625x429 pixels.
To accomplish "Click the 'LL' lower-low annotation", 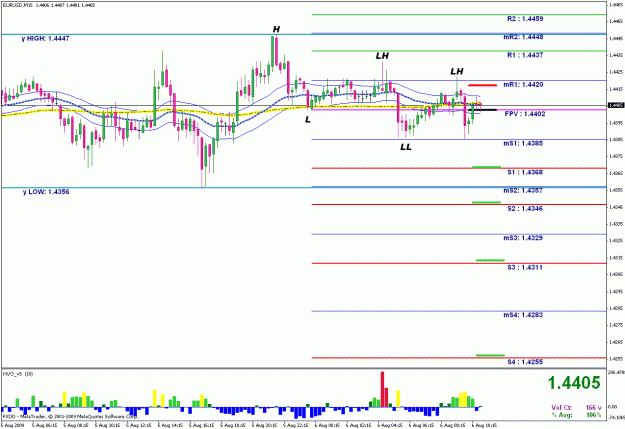I will (406, 147).
